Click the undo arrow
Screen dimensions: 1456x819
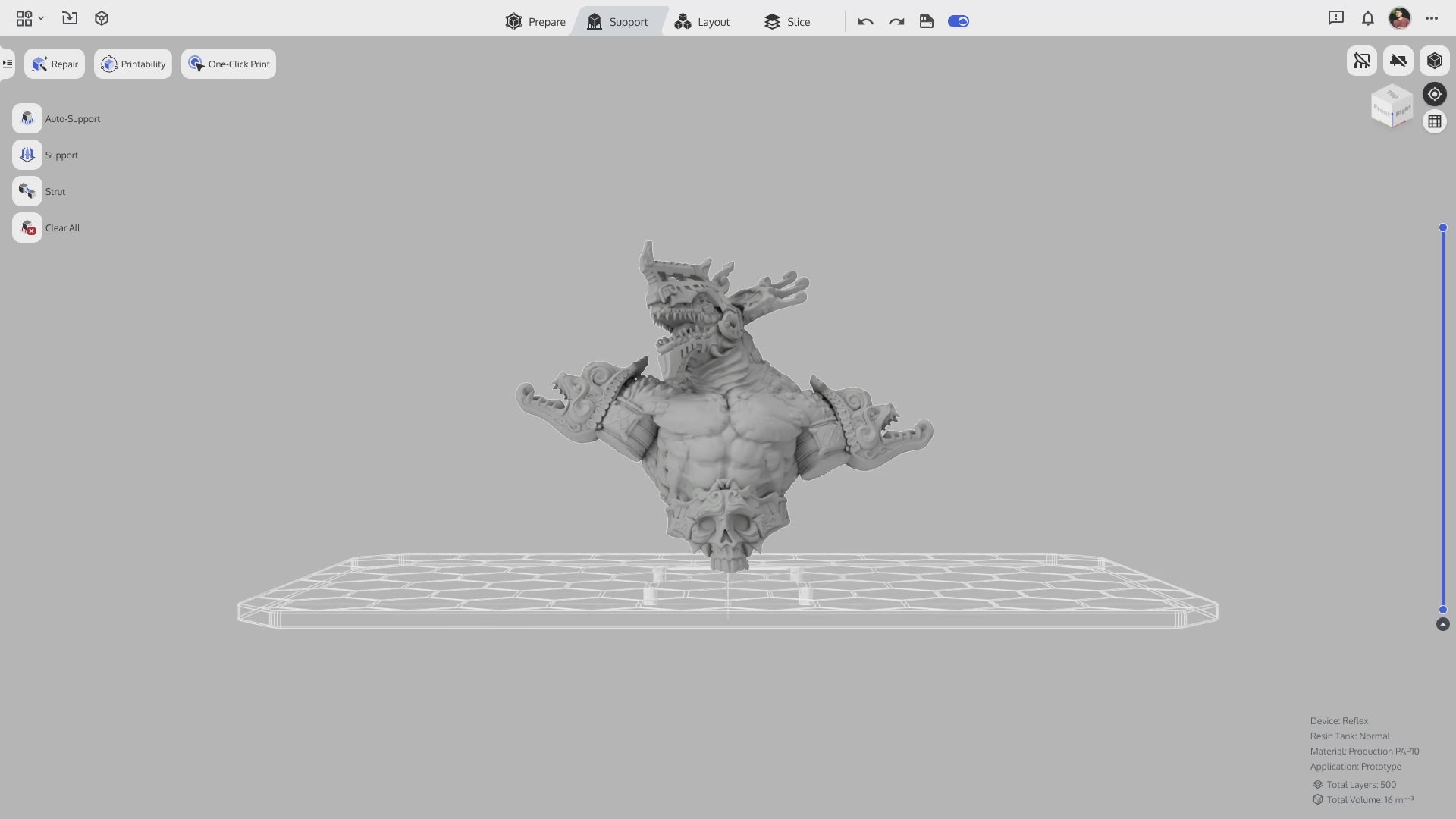click(x=865, y=21)
